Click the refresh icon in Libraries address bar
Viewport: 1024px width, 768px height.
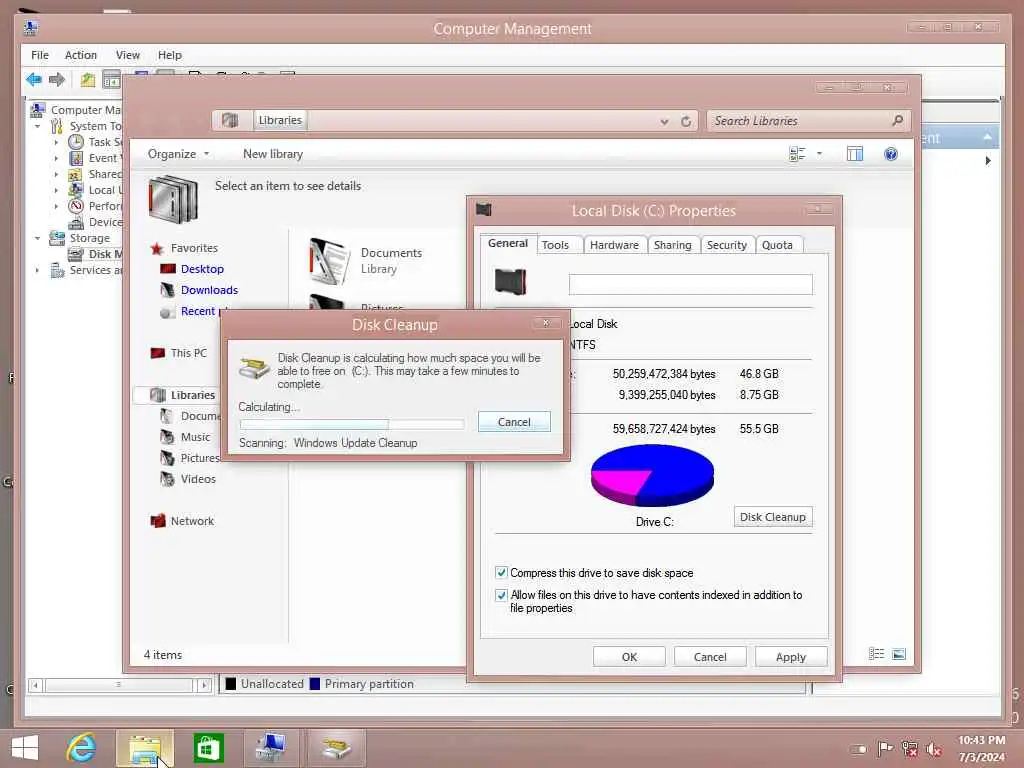686,121
